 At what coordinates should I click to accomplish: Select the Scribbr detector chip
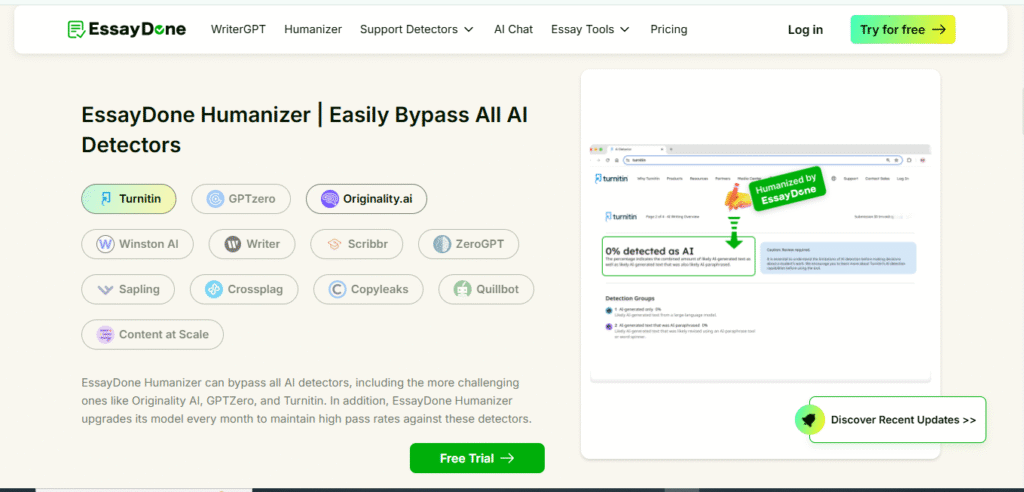[x=357, y=244]
